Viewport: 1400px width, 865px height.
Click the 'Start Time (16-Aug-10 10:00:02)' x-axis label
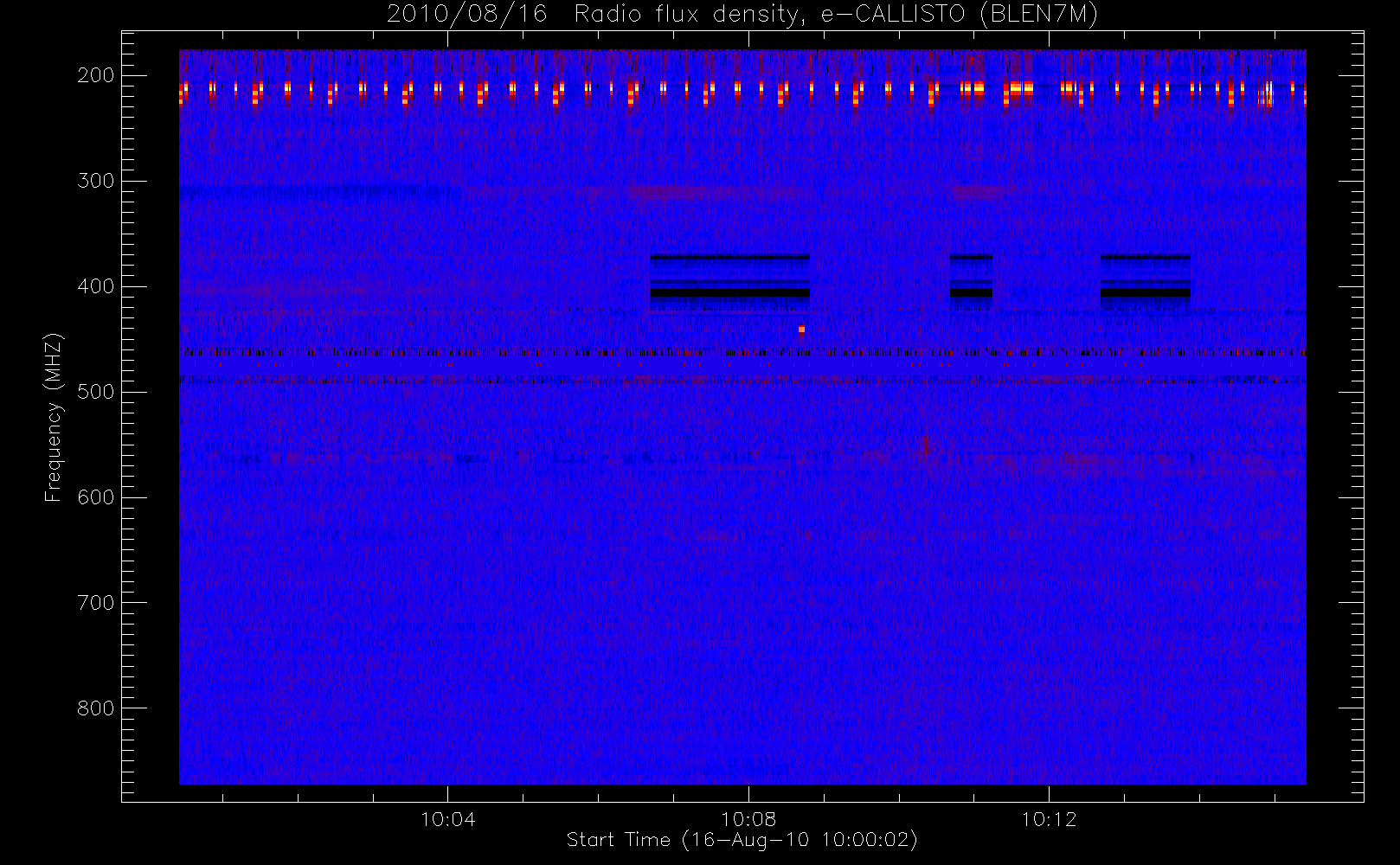pyautogui.click(x=742, y=840)
